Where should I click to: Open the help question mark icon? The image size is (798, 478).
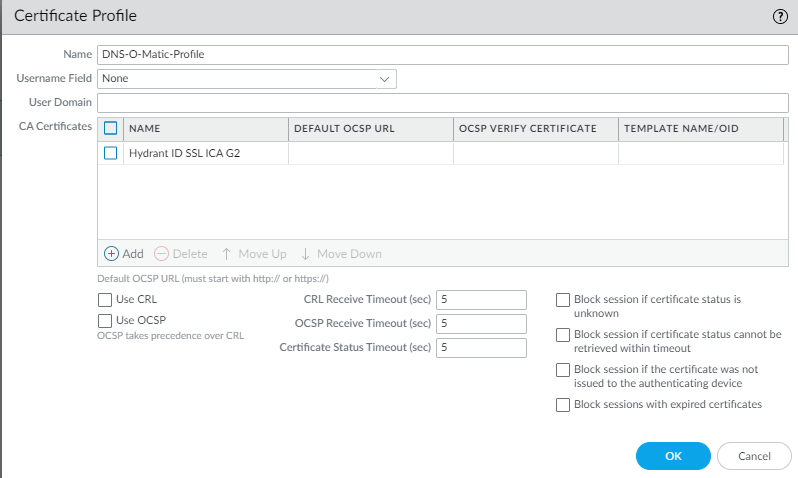click(x=780, y=17)
